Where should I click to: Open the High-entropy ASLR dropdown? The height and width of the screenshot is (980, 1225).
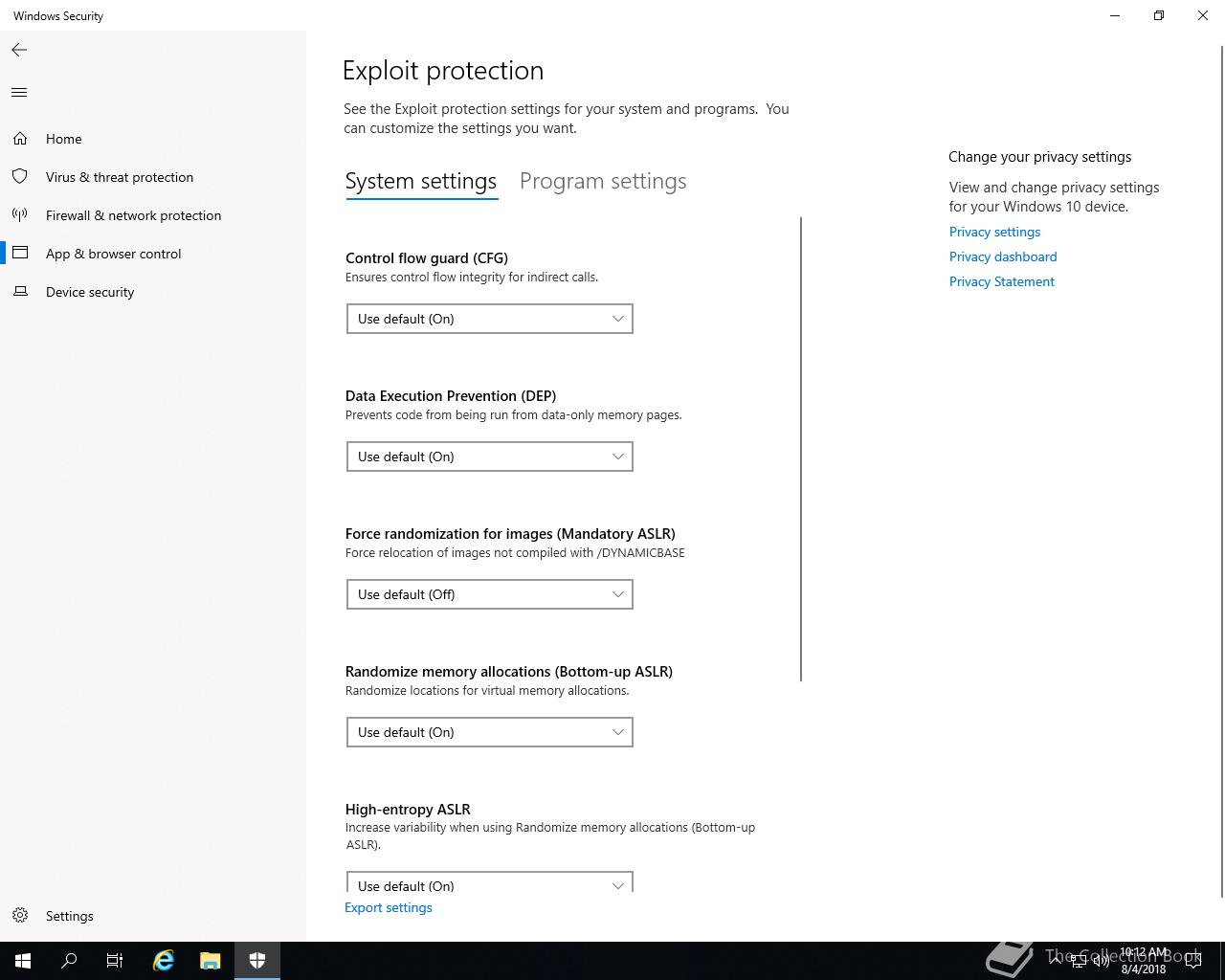490,882
